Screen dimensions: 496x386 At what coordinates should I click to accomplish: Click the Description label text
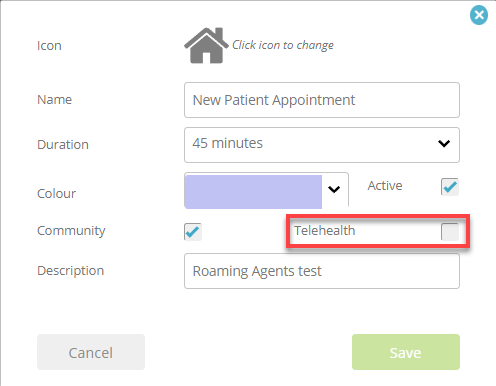point(70,271)
